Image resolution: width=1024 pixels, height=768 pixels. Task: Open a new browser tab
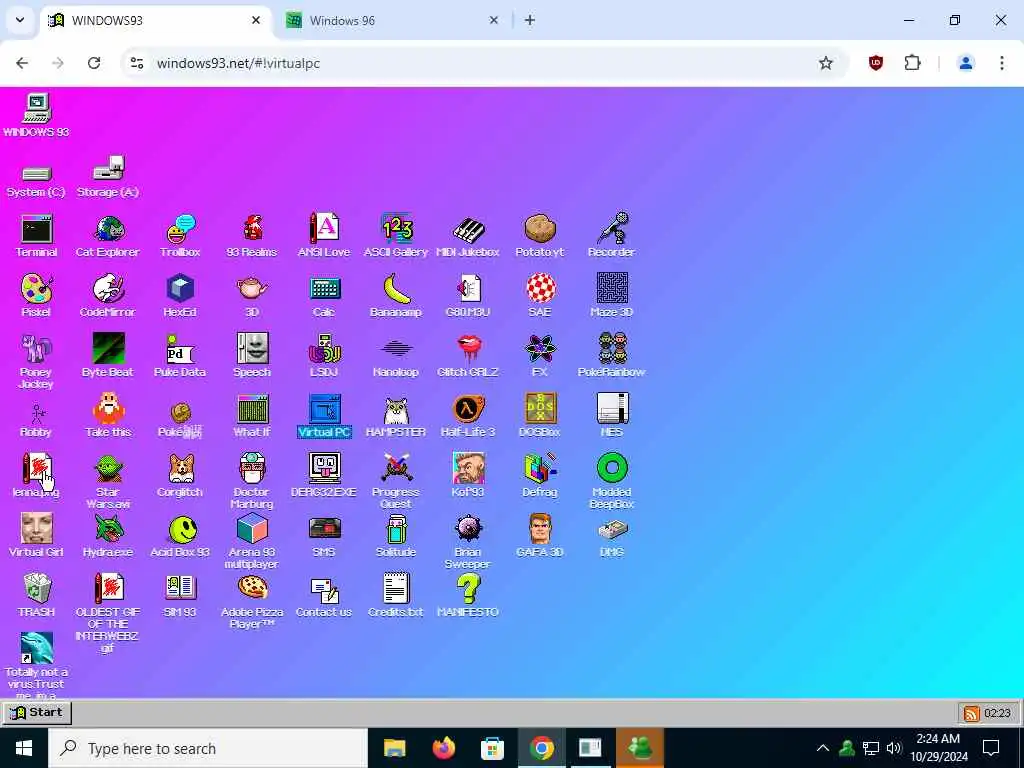coord(530,20)
